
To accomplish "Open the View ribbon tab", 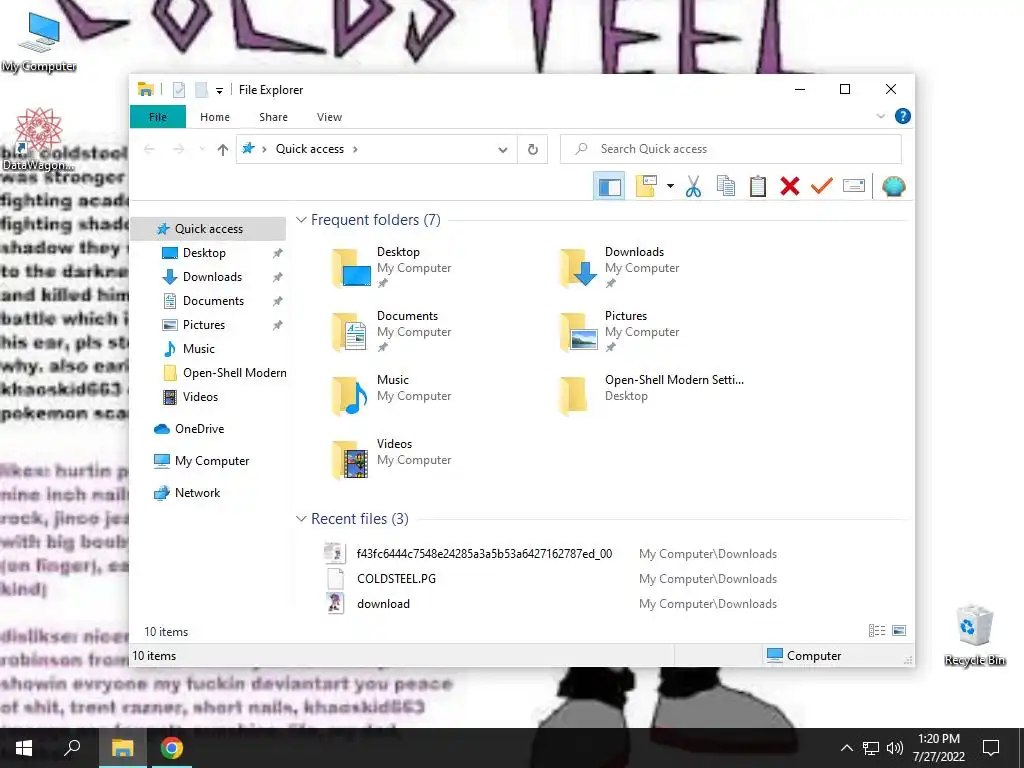I will tap(329, 117).
